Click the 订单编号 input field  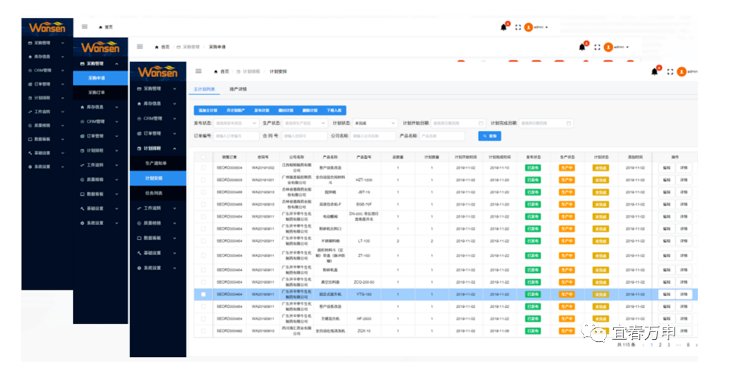[236, 136]
